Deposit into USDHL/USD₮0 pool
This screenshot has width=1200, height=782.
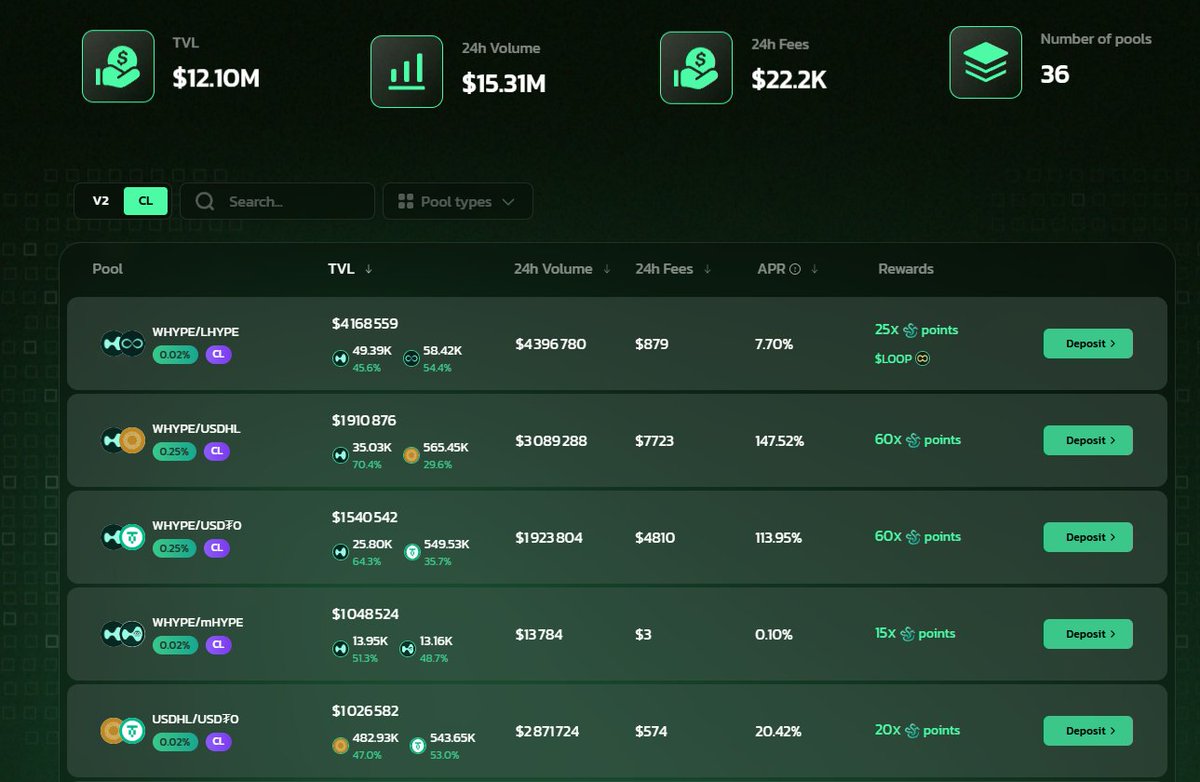1088,731
